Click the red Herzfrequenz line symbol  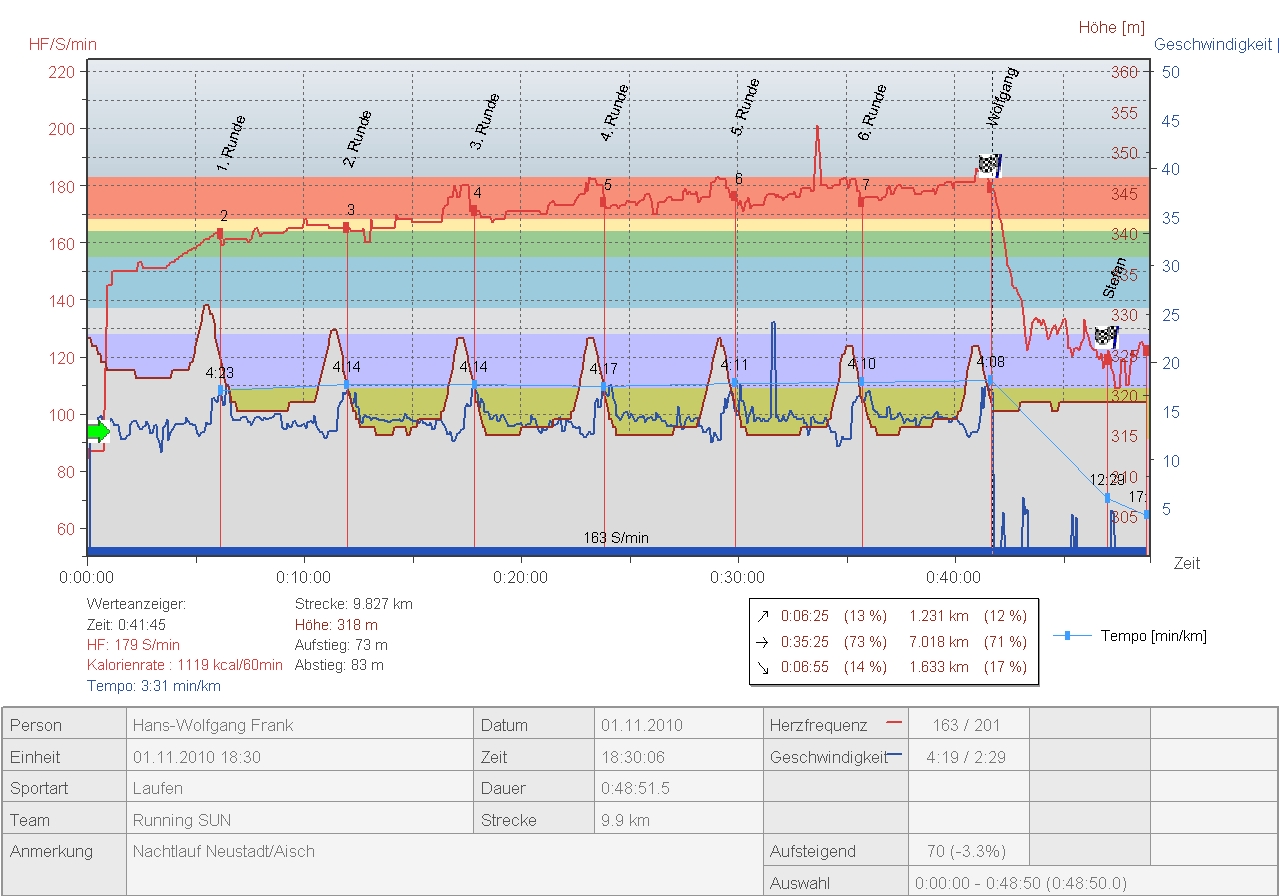(894, 720)
